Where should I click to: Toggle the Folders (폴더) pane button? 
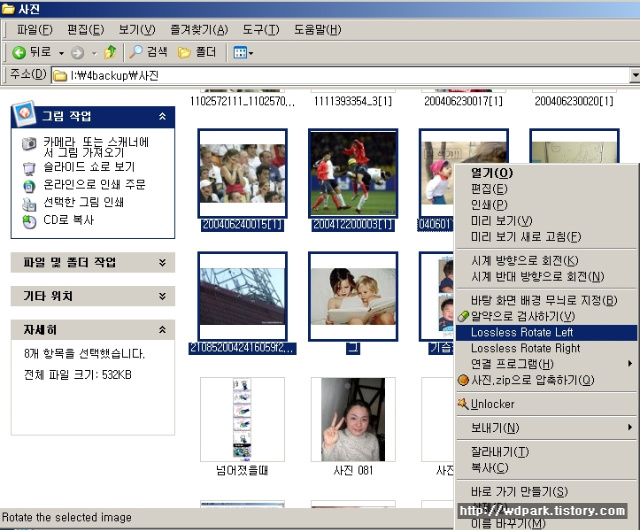coord(197,52)
